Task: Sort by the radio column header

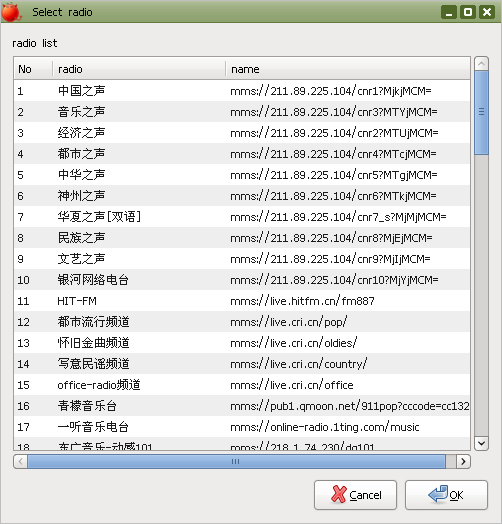Action: click(139, 69)
